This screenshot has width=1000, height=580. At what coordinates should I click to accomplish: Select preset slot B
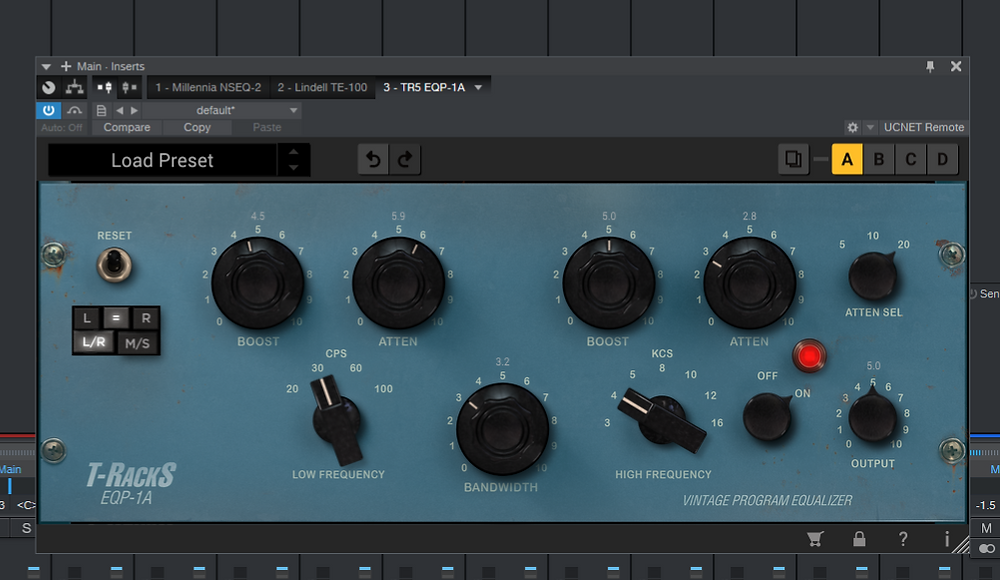pyautogui.click(x=879, y=160)
